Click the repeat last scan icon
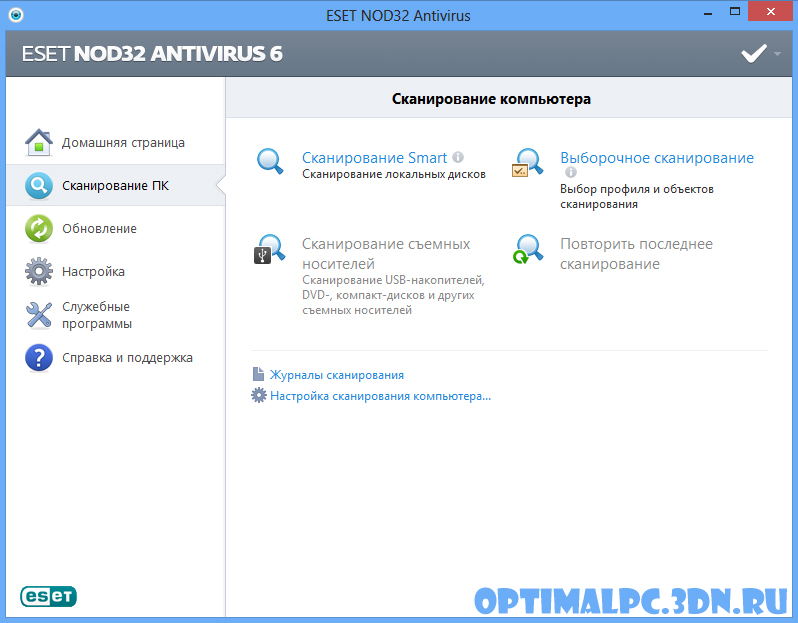This screenshot has height=623, width=798. point(528,248)
